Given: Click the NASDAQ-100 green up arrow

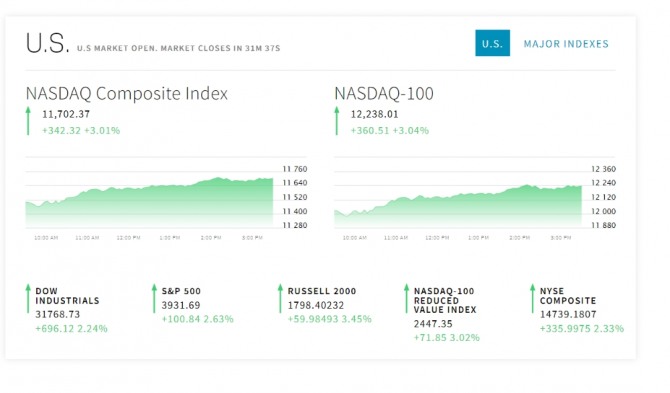Looking at the screenshot, I should pyautogui.click(x=337, y=121).
